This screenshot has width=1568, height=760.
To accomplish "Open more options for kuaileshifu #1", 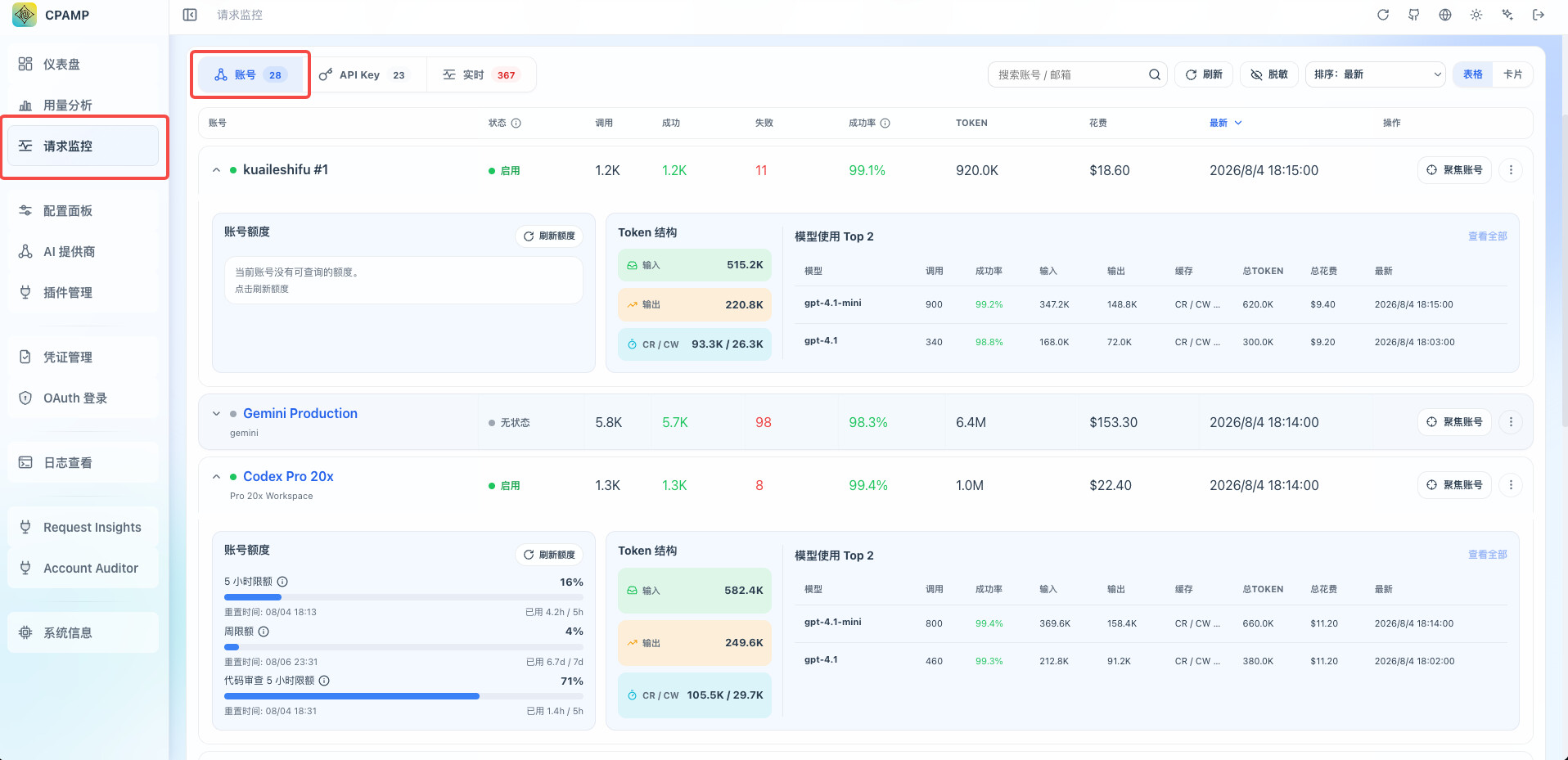I will coord(1511,170).
